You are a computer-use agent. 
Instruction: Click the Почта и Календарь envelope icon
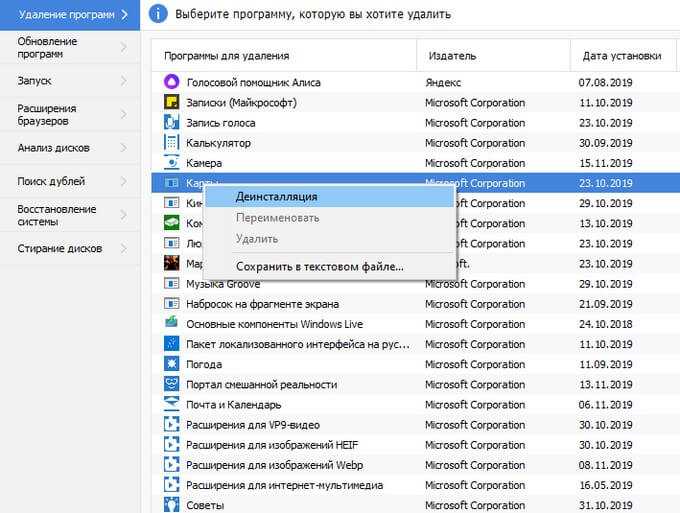(171, 403)
